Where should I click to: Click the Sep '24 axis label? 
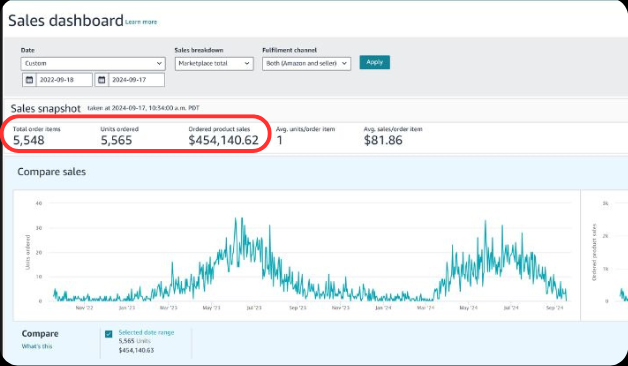555,308
